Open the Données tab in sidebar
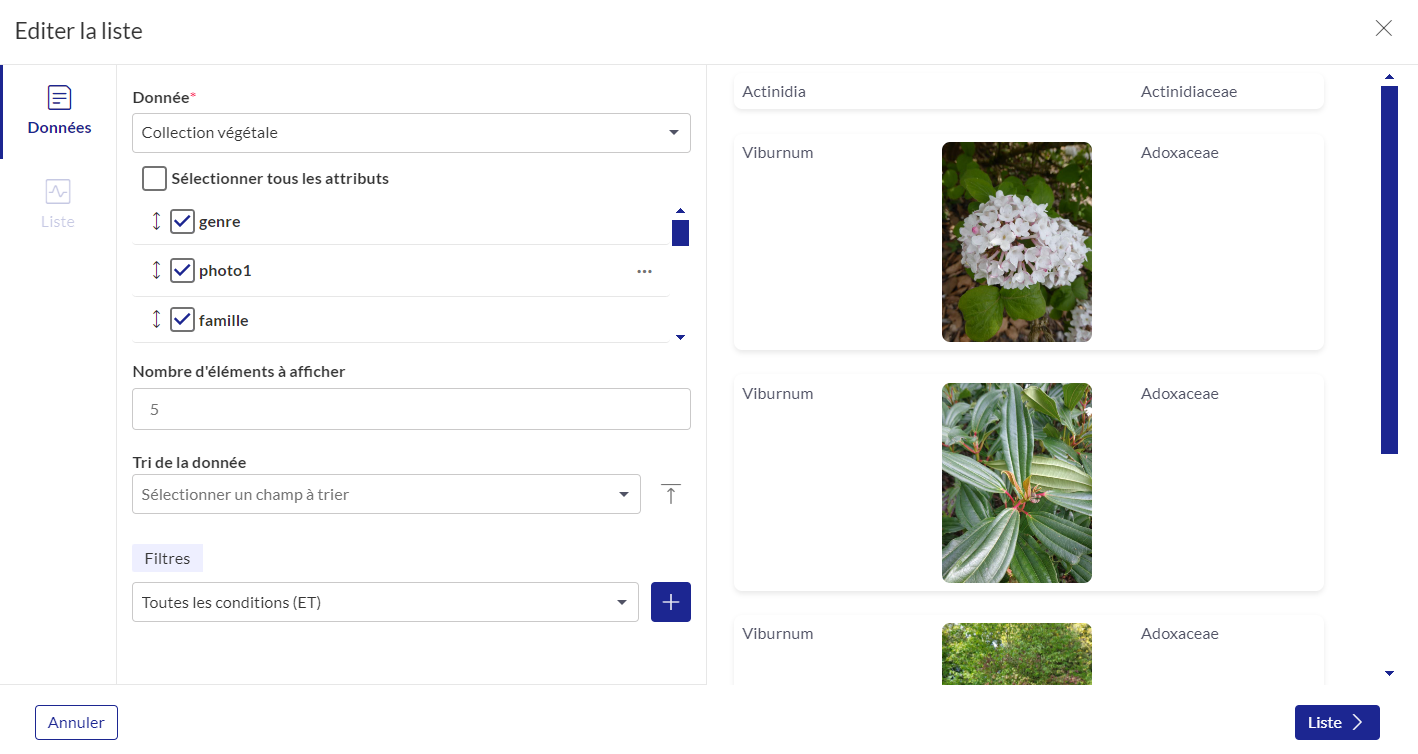 59,111
